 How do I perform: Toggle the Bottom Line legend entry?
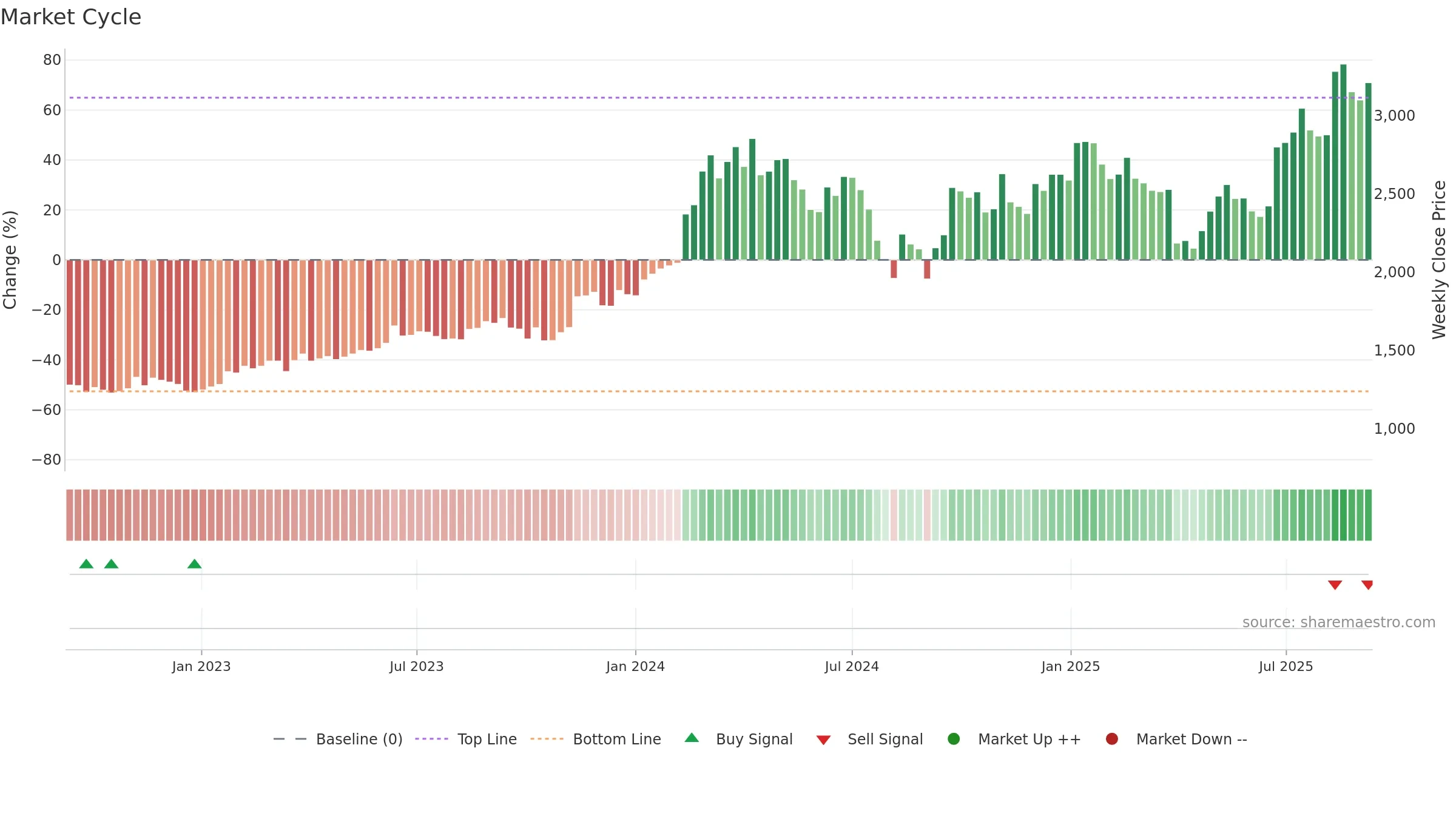(596, 739)
